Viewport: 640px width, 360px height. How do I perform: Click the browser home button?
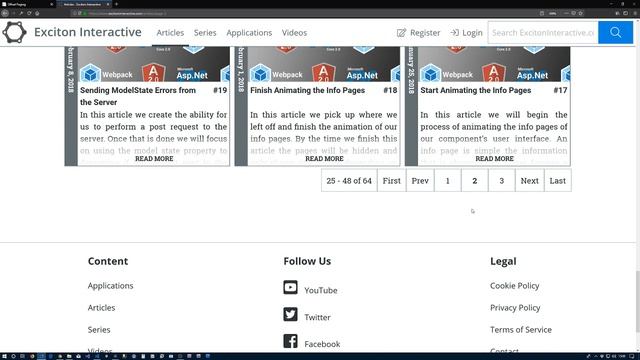click(37, 13)
